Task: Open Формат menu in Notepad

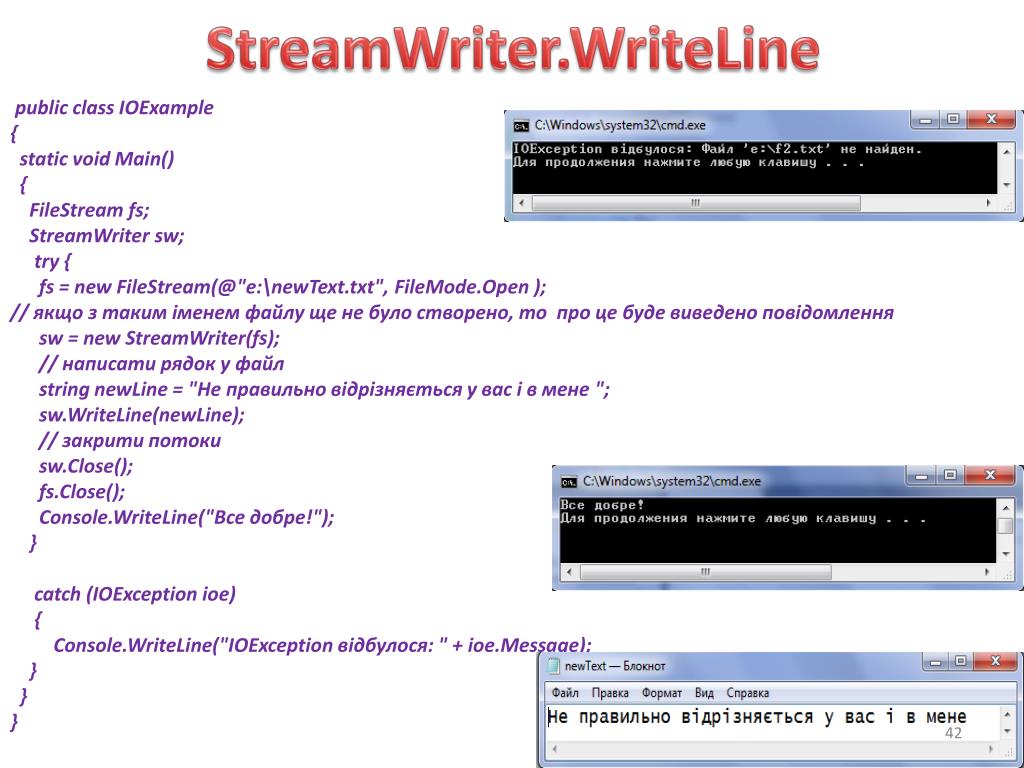Action: [662, 693]
